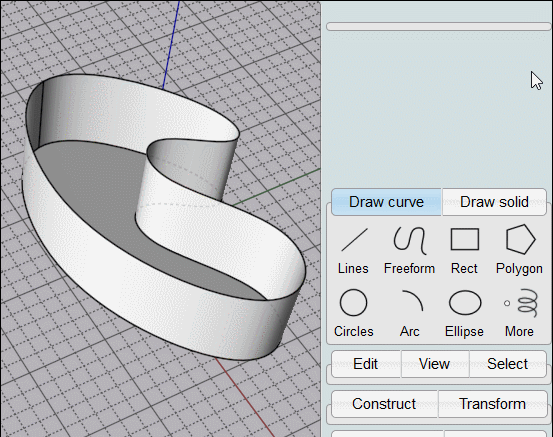
Task: Select the Lines drawing tool
Action: (x=353, y=250)
